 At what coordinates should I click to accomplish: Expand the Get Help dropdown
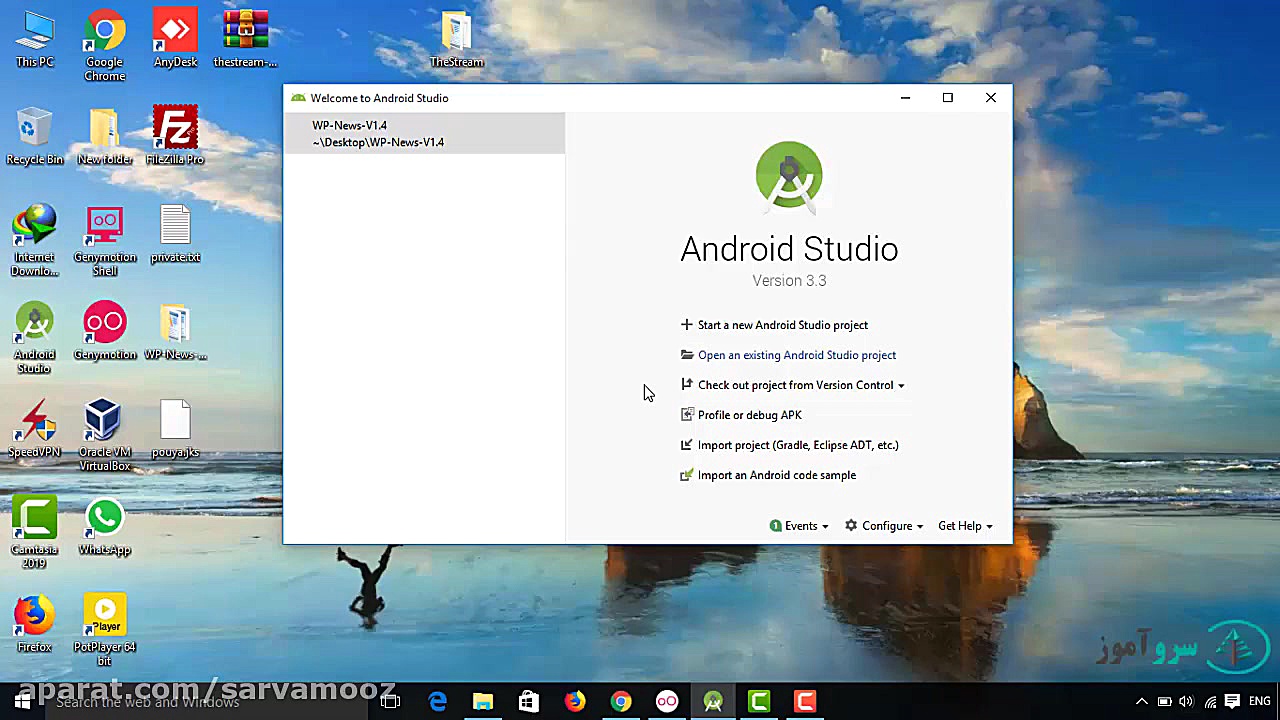pyautogui.click(x=964, y=526)
